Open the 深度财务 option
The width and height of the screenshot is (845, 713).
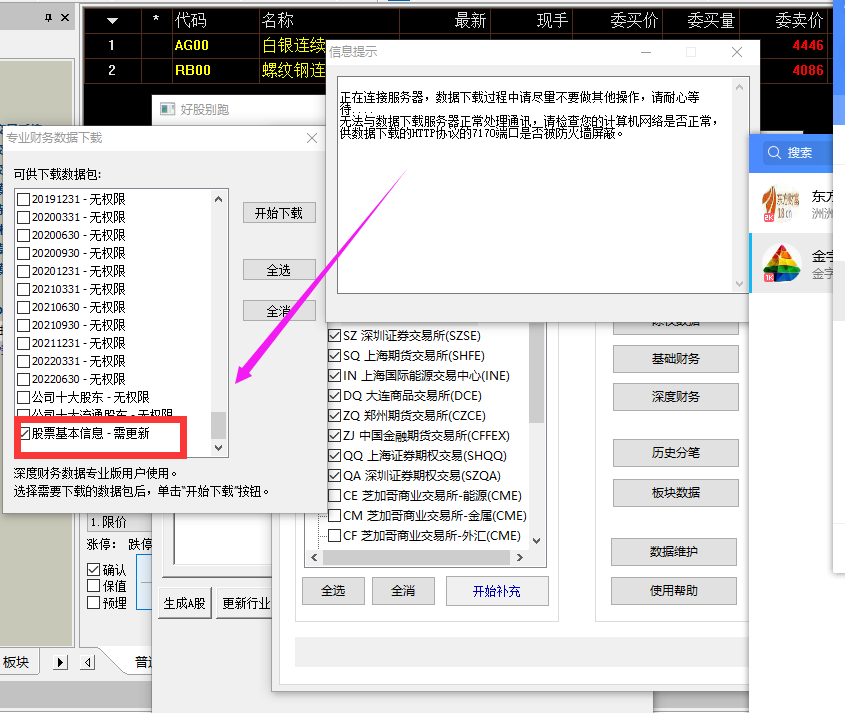675,397
